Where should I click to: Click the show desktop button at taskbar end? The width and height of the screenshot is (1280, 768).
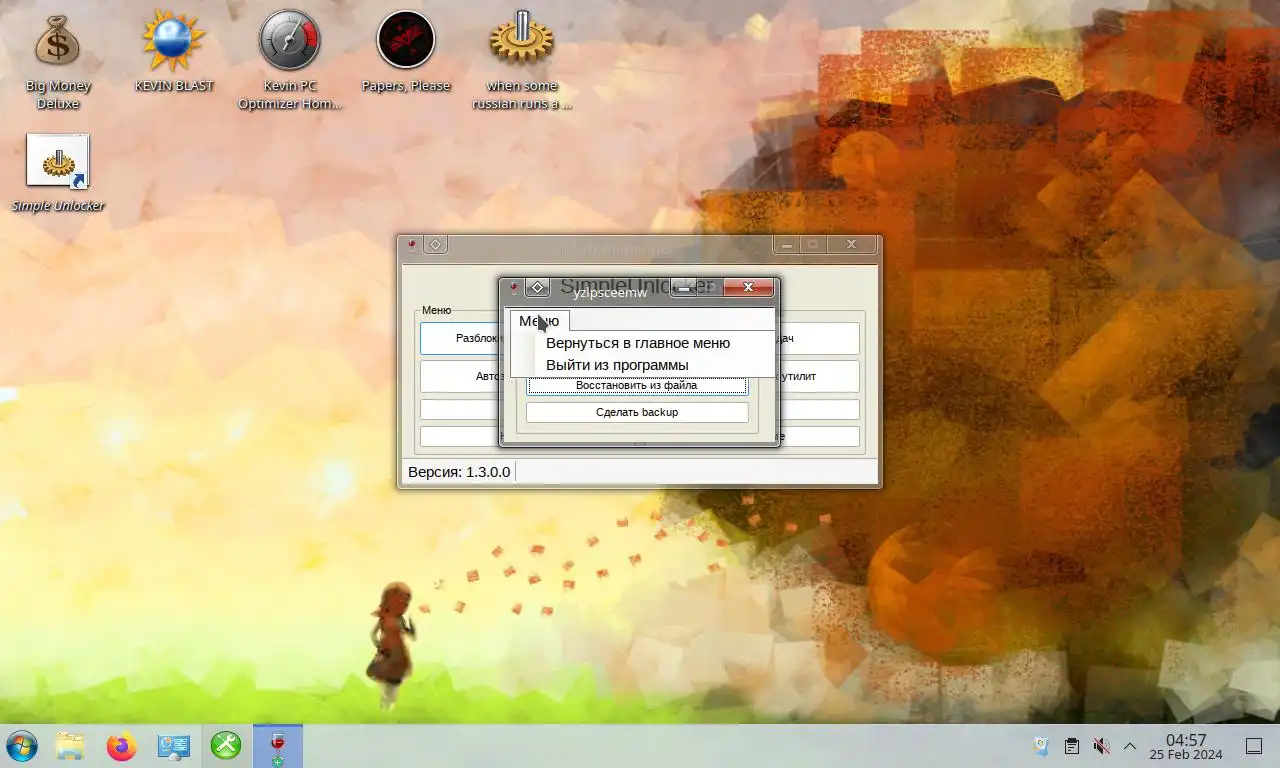(x=1254, y=746)
